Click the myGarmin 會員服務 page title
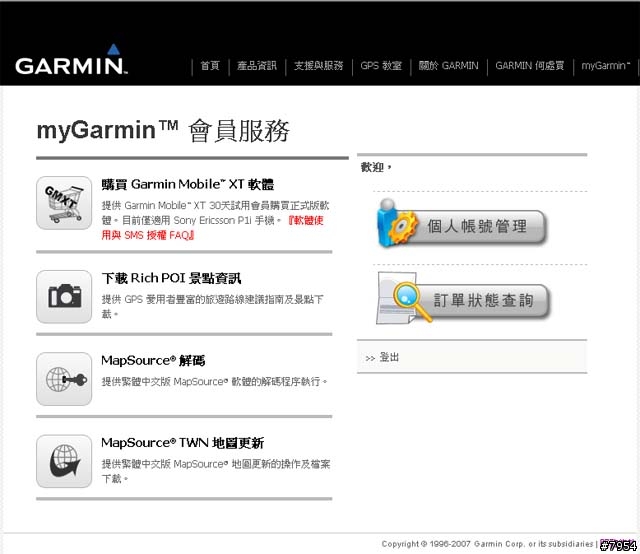Viewport: 640px width, 554px height. [x=163, y=131]
